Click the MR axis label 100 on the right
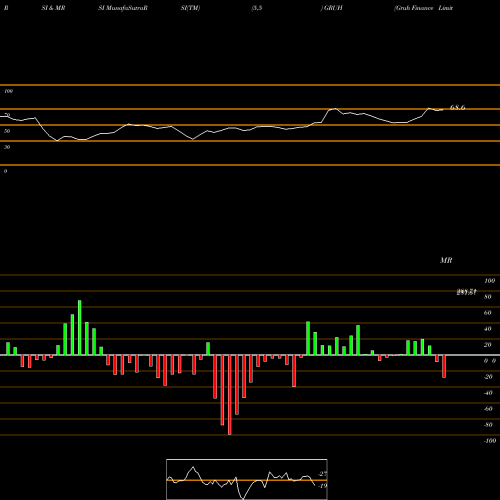The image size is (500, 500). (489, 281)
